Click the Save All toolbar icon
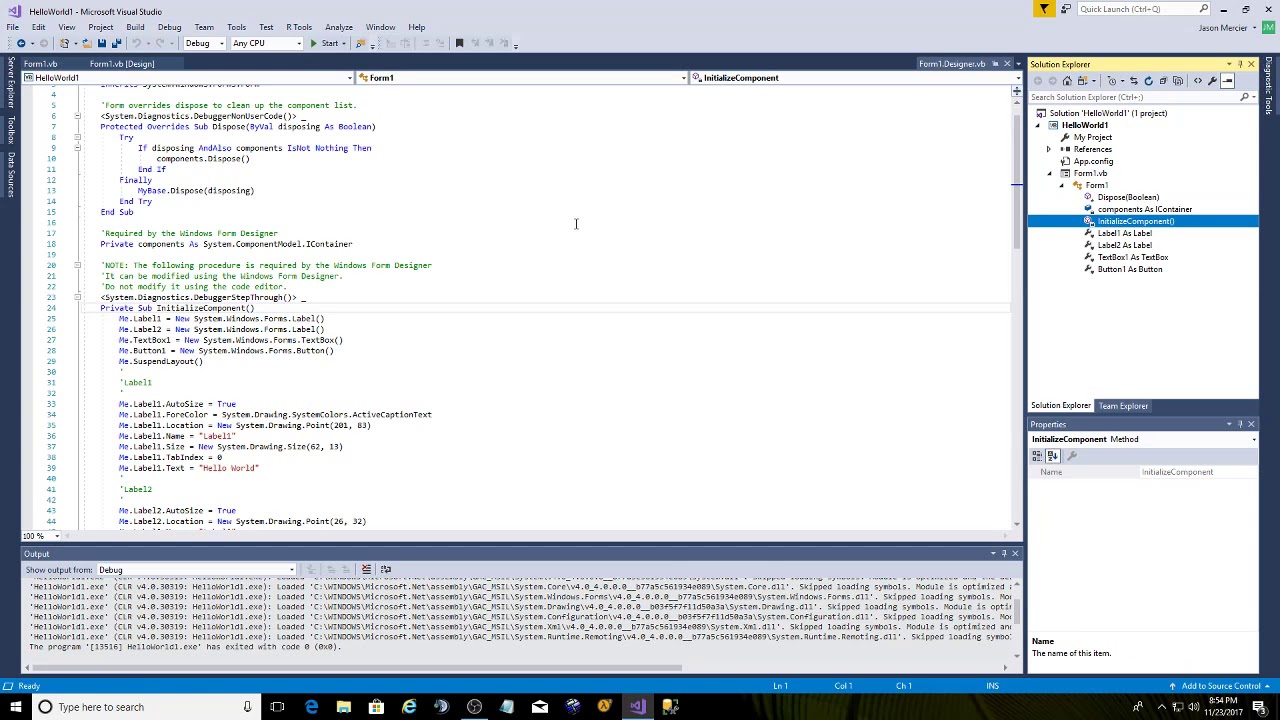Screen dimensions: 1280x720 116,43
